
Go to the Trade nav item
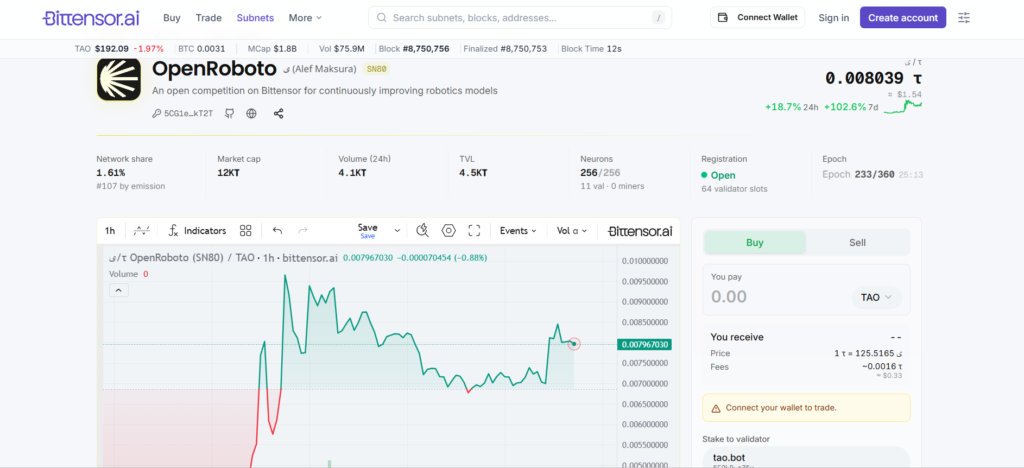click(x=208, y=18)
